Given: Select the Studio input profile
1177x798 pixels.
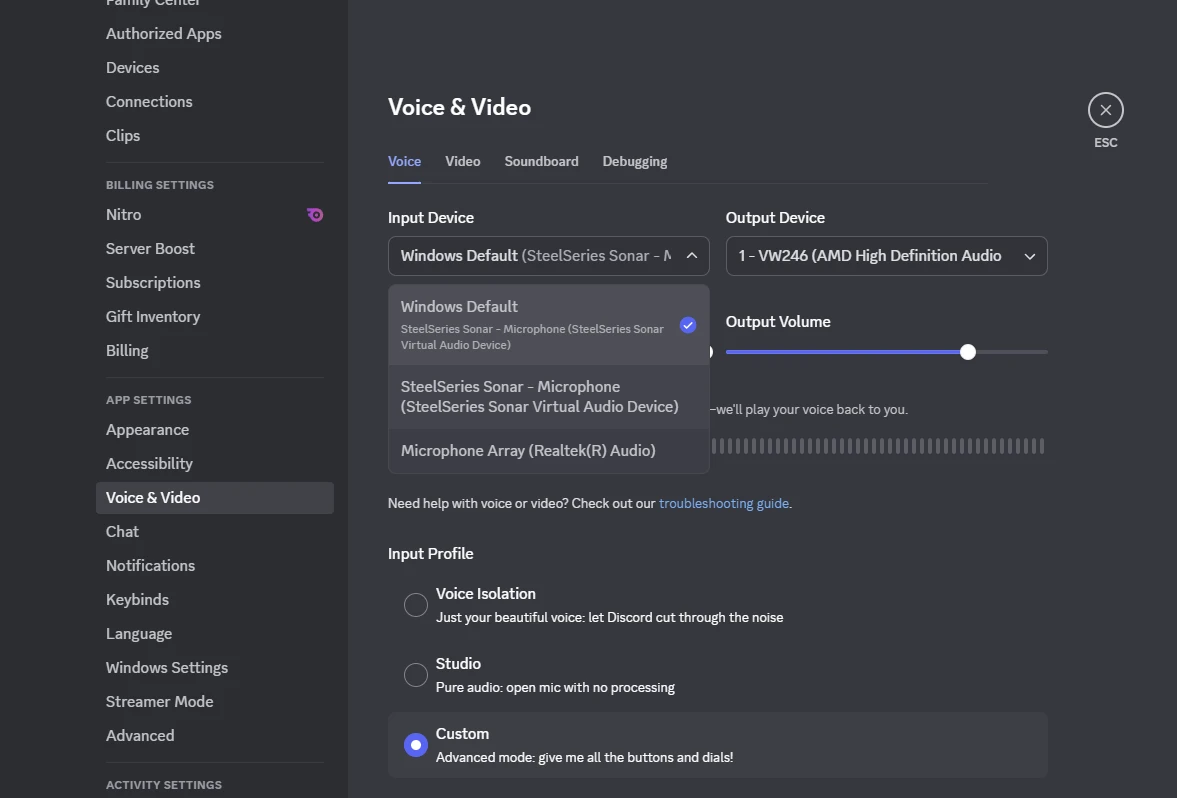Looking at the screenshot, I should coord(415,675).
